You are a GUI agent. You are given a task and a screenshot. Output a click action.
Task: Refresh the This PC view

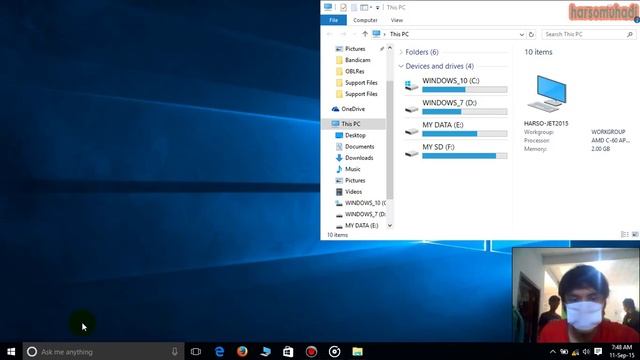[x=531, y=35]
